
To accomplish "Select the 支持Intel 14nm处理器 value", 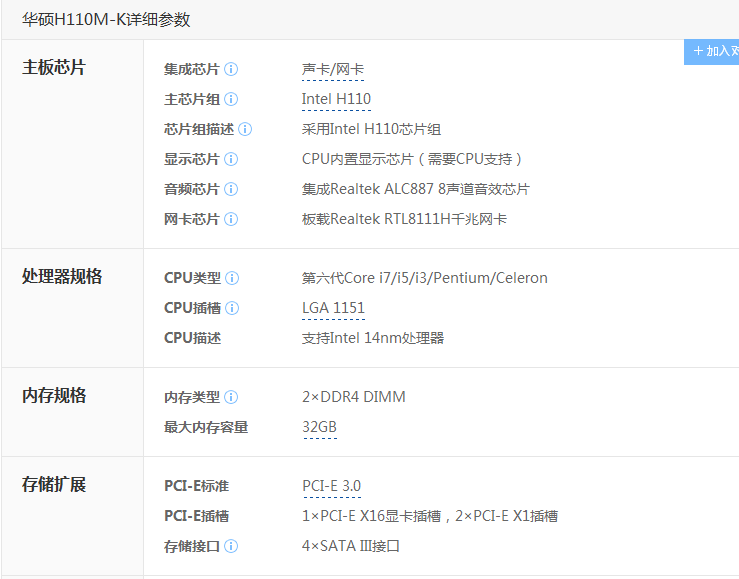I will point(373,338).
